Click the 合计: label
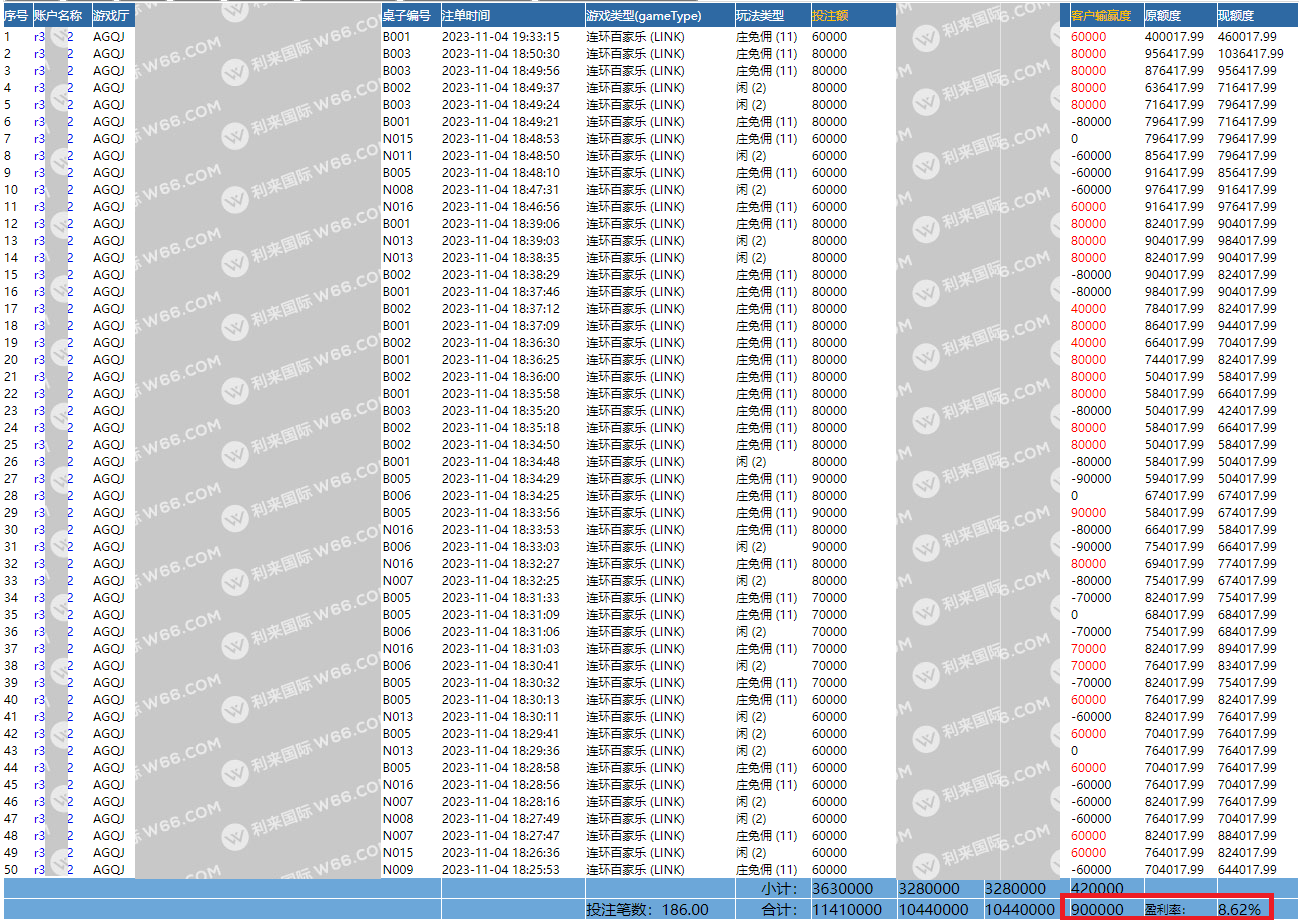This screenshot has height=920, width=1299. click(780, 910)
